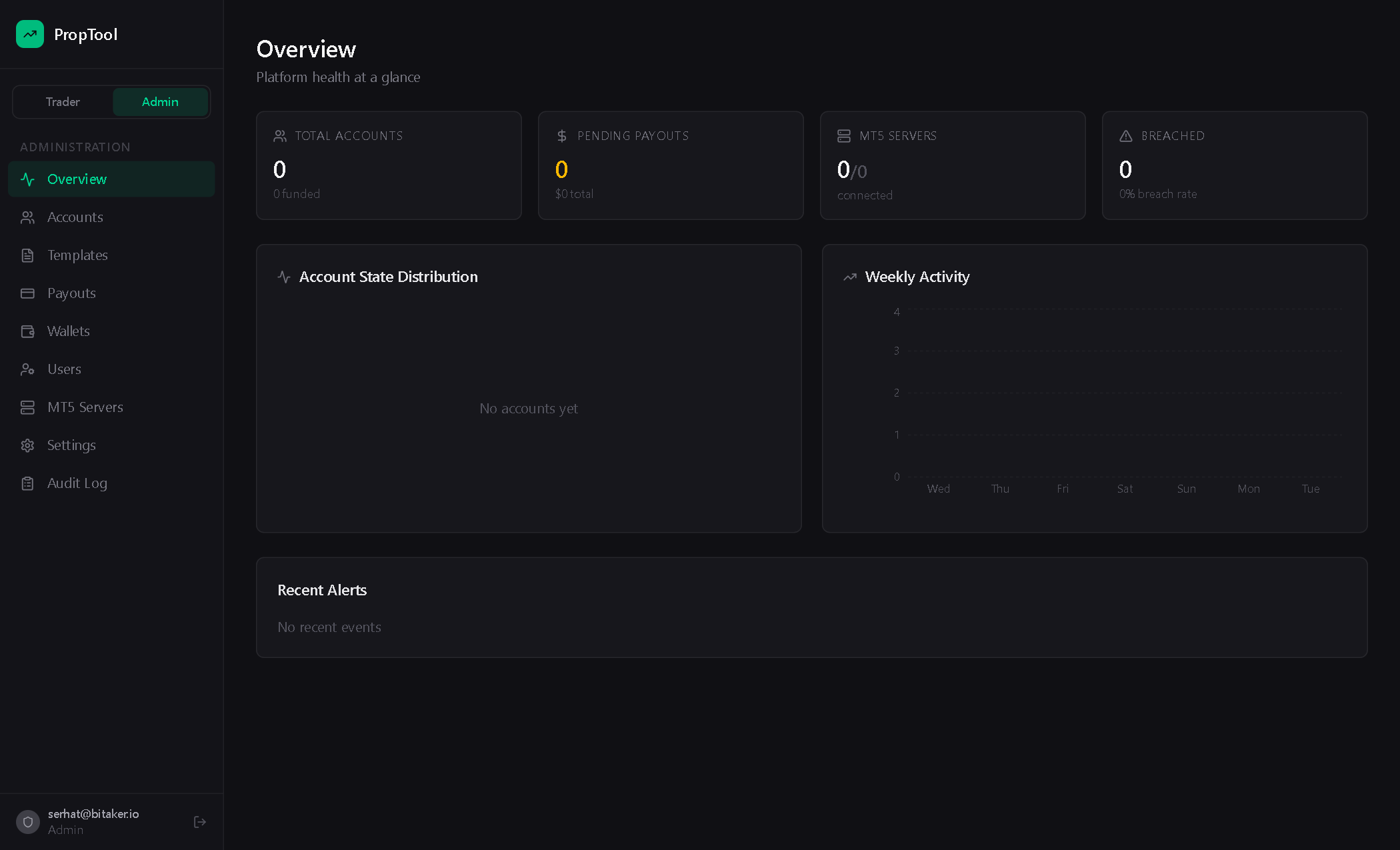Click the Pending Payouts yellow zero value
Screen dimensions: 1400x850
click(x=561, y=170)
